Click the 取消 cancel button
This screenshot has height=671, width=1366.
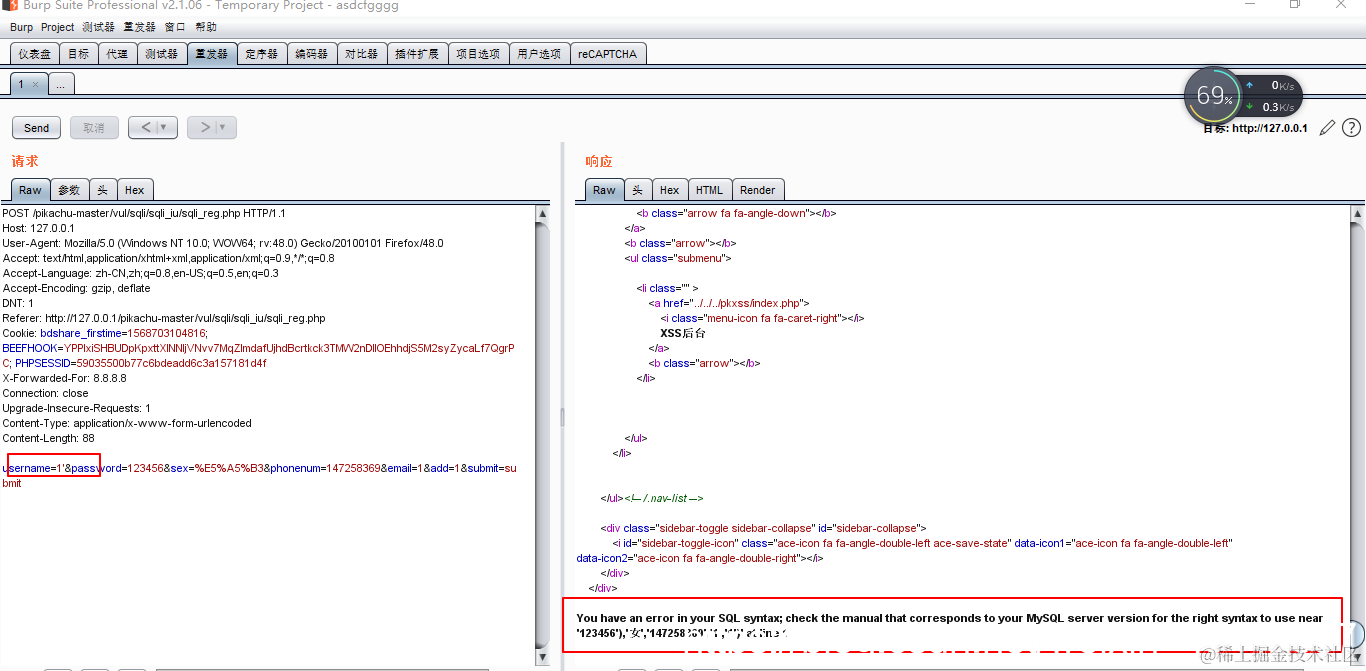coord(94,128)
